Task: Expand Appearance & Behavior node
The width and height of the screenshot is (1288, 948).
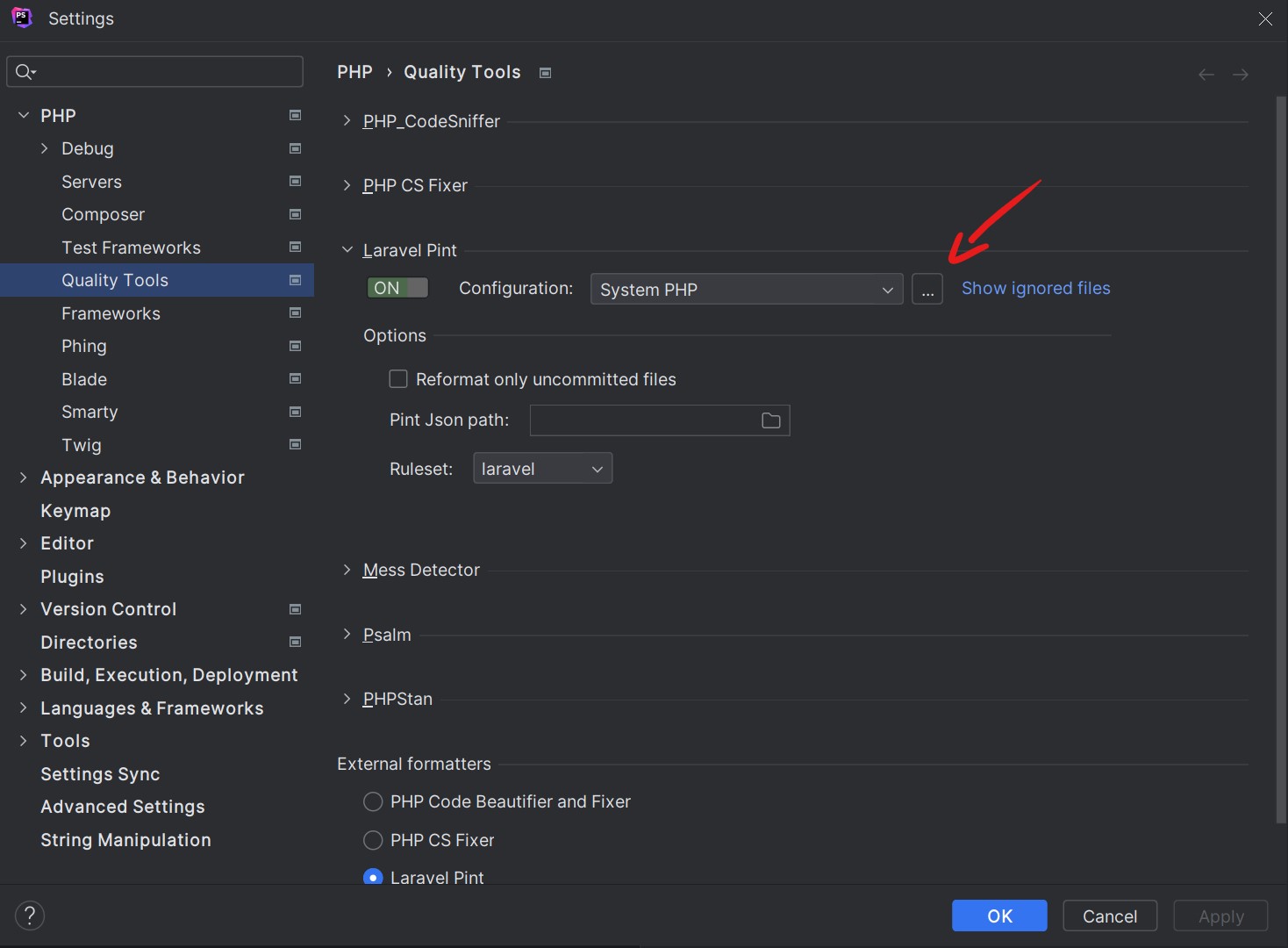Action: coord(24,478)
